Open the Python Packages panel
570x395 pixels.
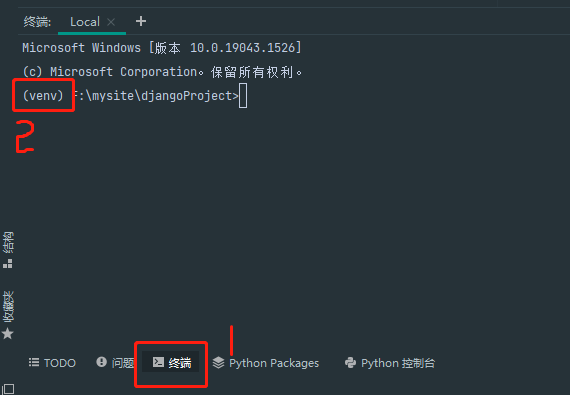point(266,362)
